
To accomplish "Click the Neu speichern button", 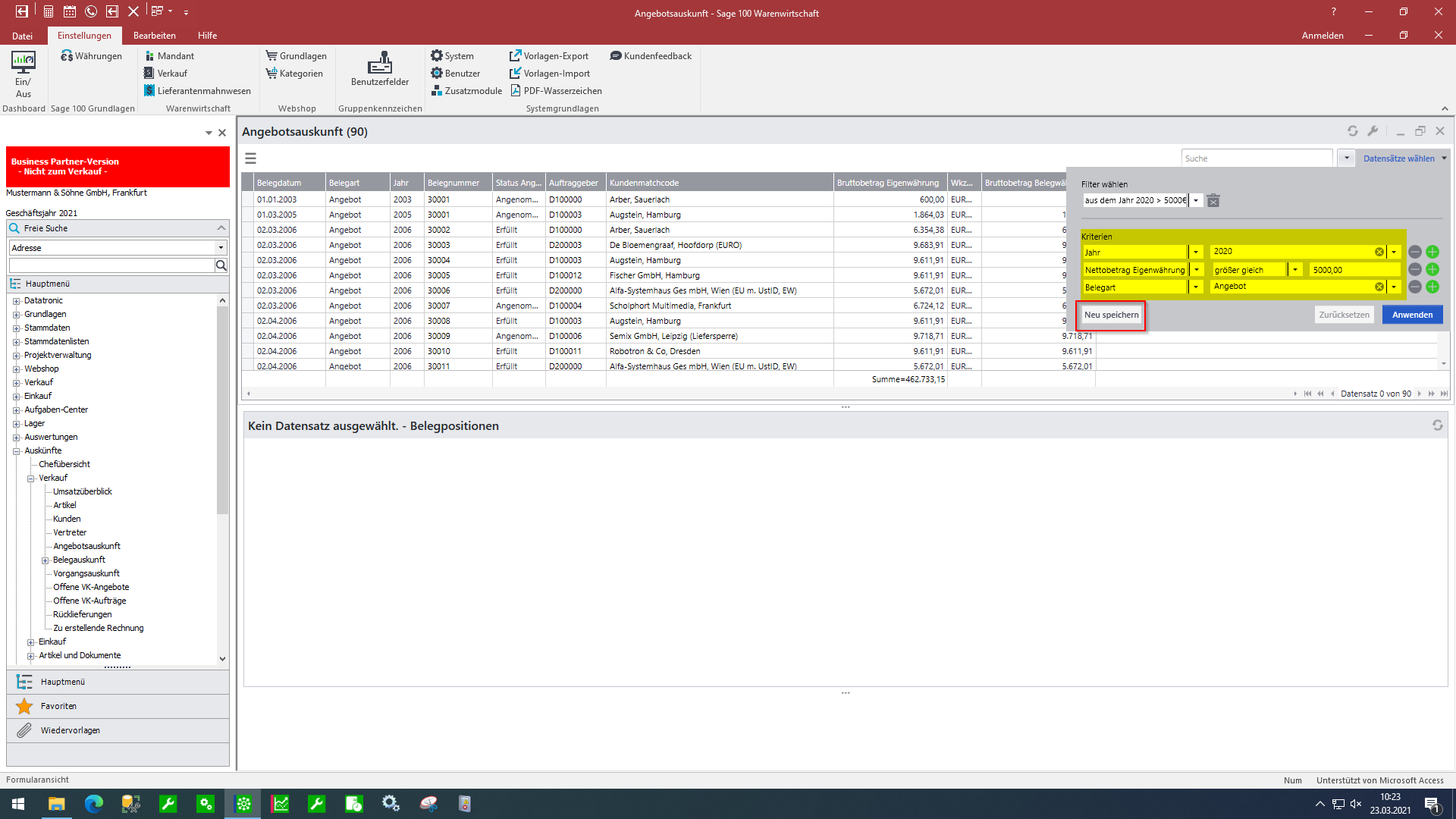I will click(1111, 315).
